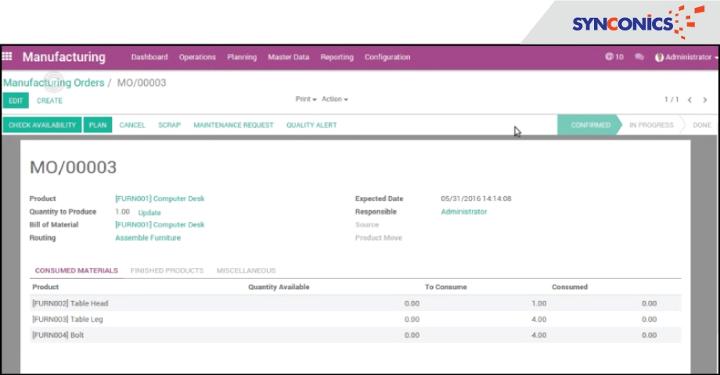Viewport: 720px width, 375px height.
Task: Go to next record arrow
Action: (x=705, y=100)
